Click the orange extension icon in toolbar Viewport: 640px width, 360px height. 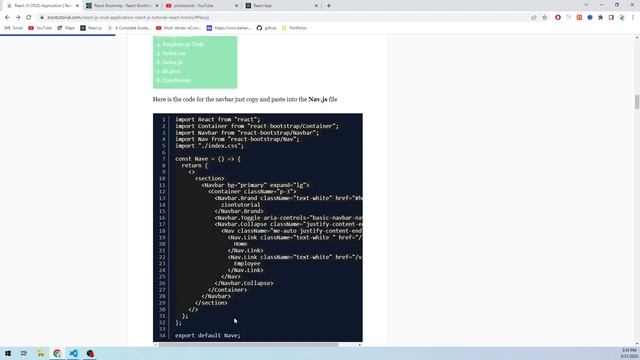point(579,18)
